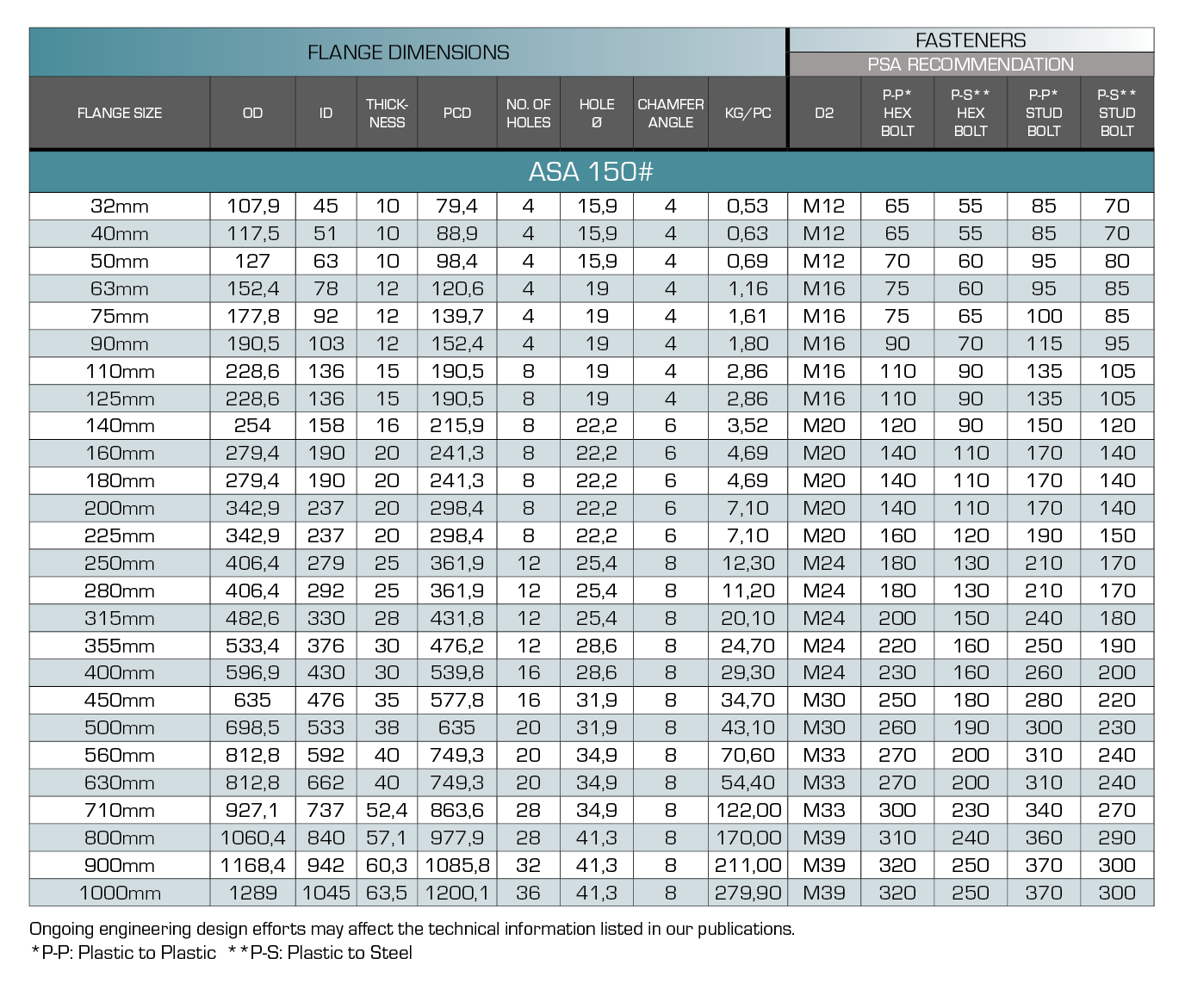Click the D2 column header
The height and width of the screenshot is (1008, 1185).
point(824,113)
